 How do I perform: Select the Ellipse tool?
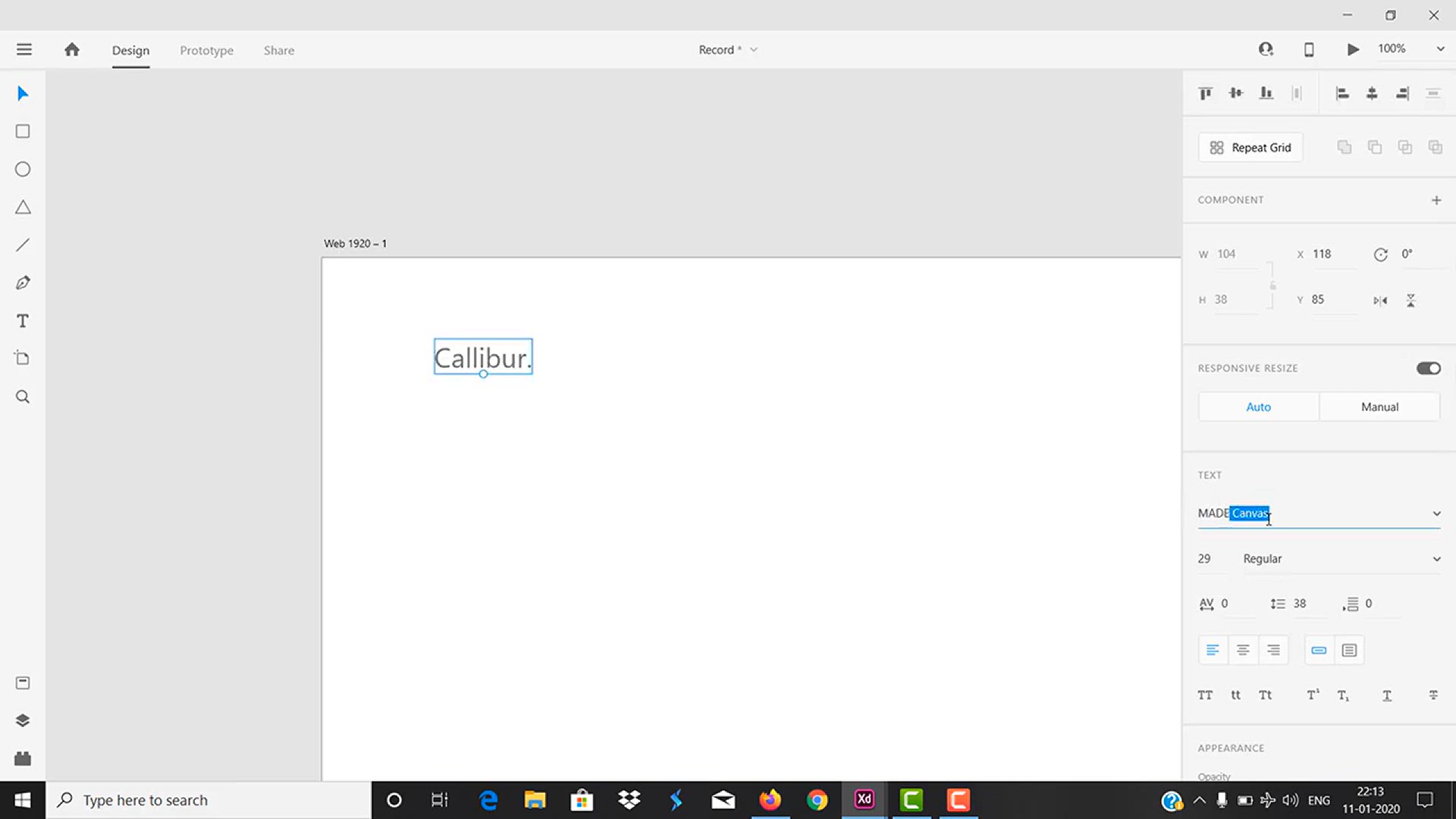[x=23, y=169]
